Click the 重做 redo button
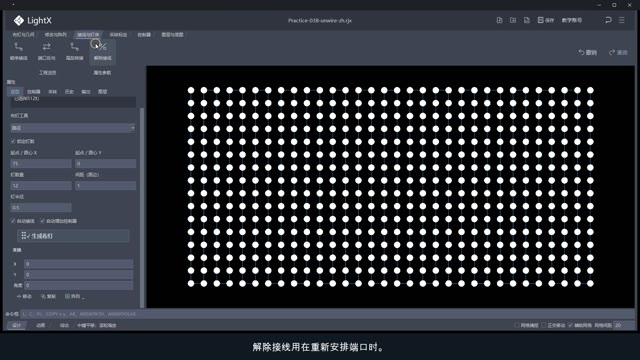640x360 pixels. click(x=618, y=52)
